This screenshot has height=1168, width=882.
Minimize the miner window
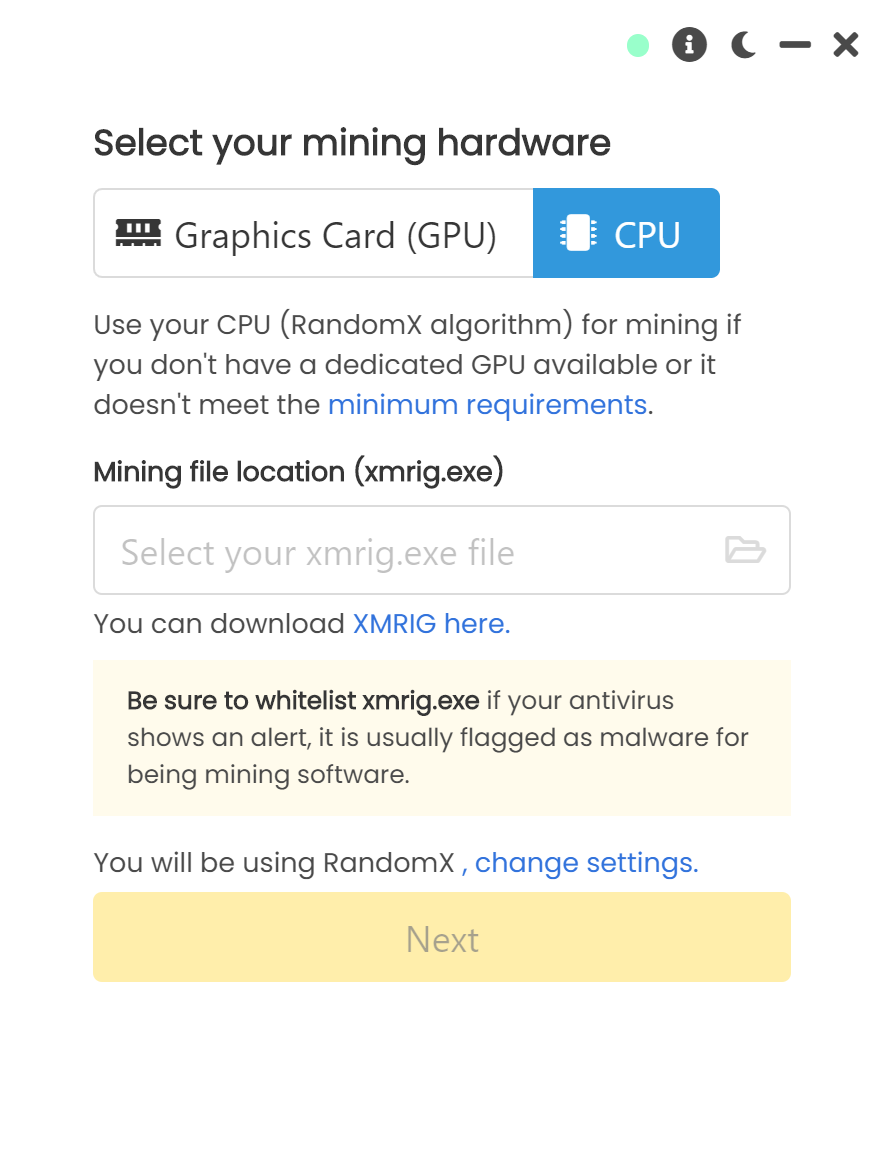(x=795, y=45)
